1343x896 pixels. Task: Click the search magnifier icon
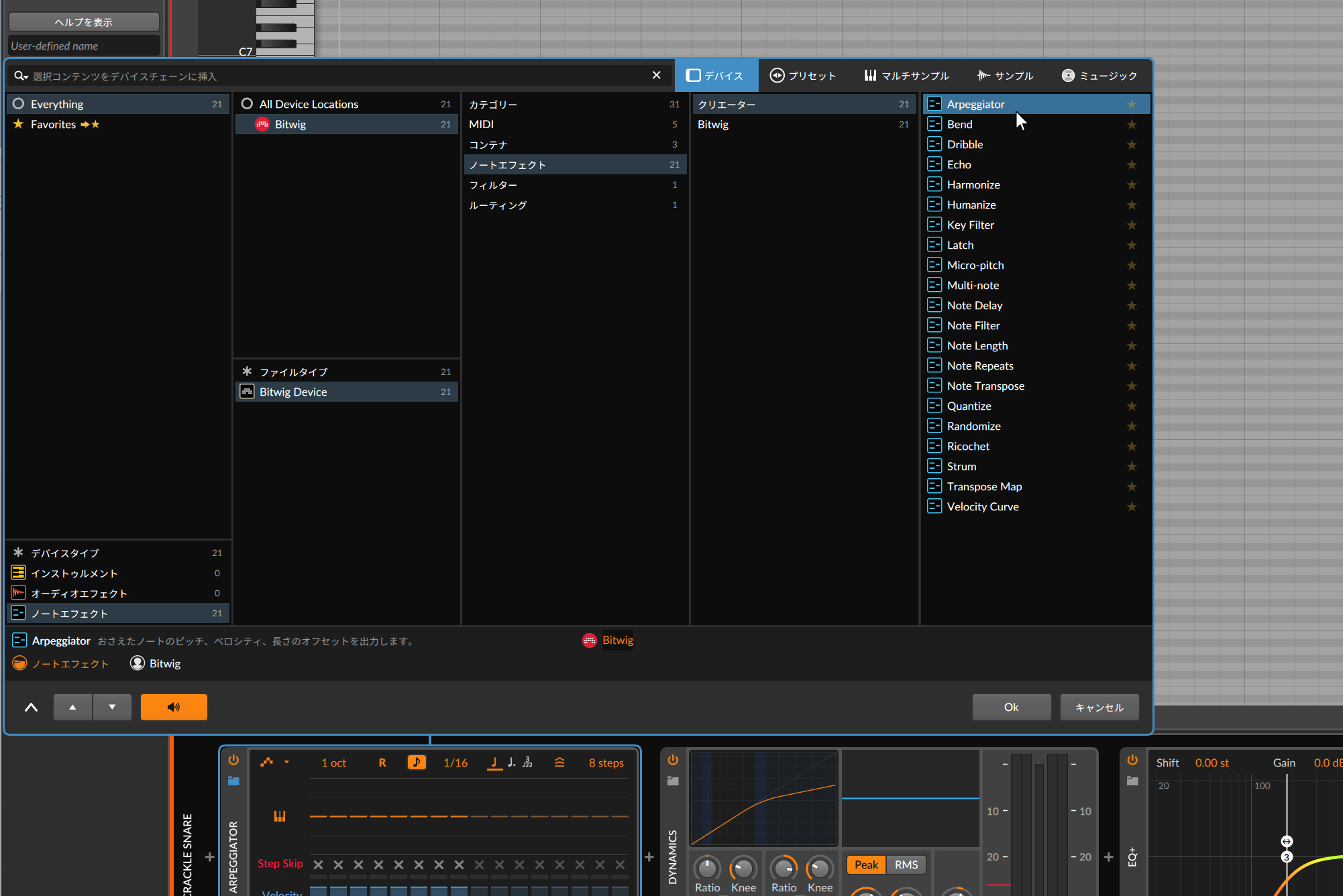(21, 76)
